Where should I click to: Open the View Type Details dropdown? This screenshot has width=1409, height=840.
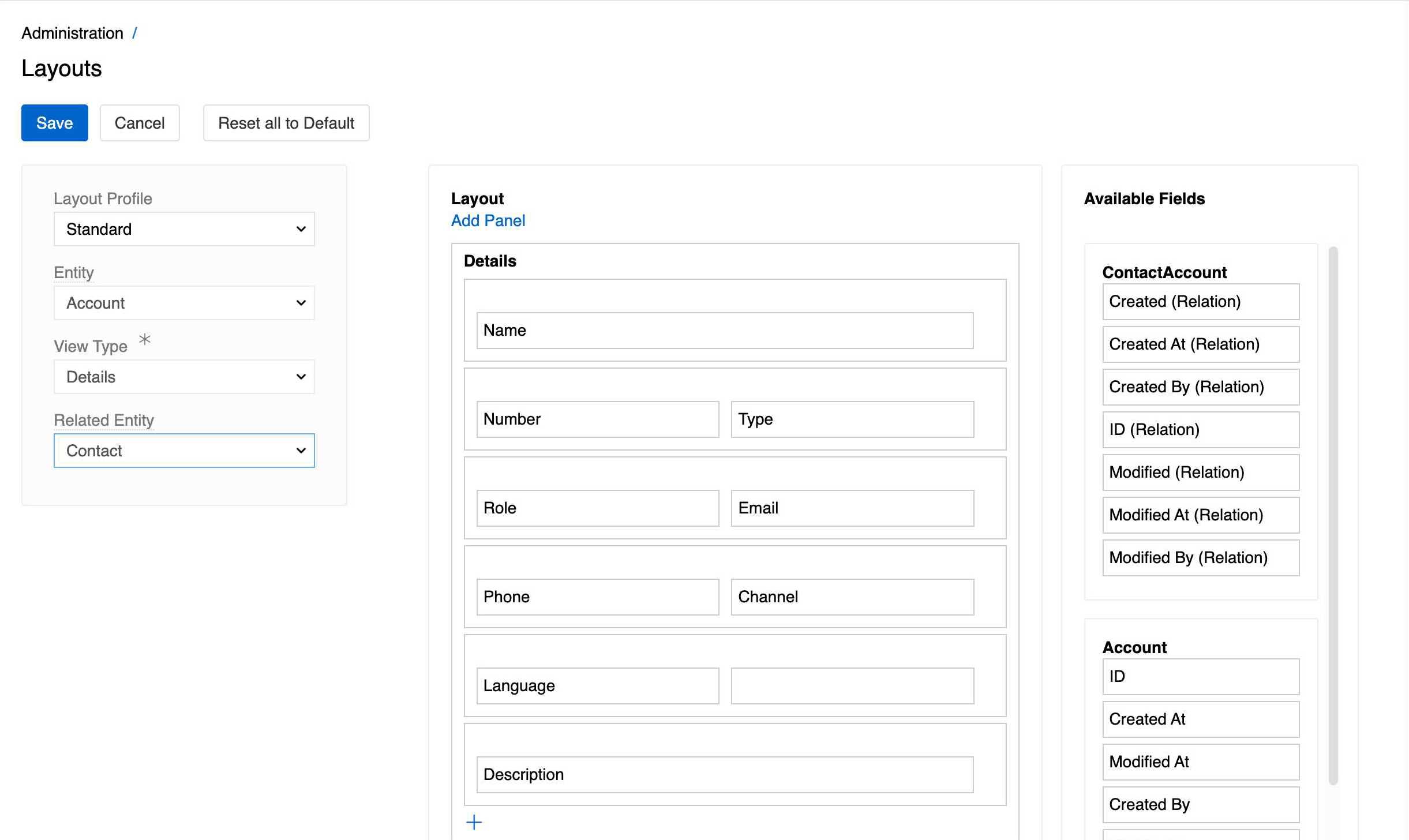[x=184, y=377]
